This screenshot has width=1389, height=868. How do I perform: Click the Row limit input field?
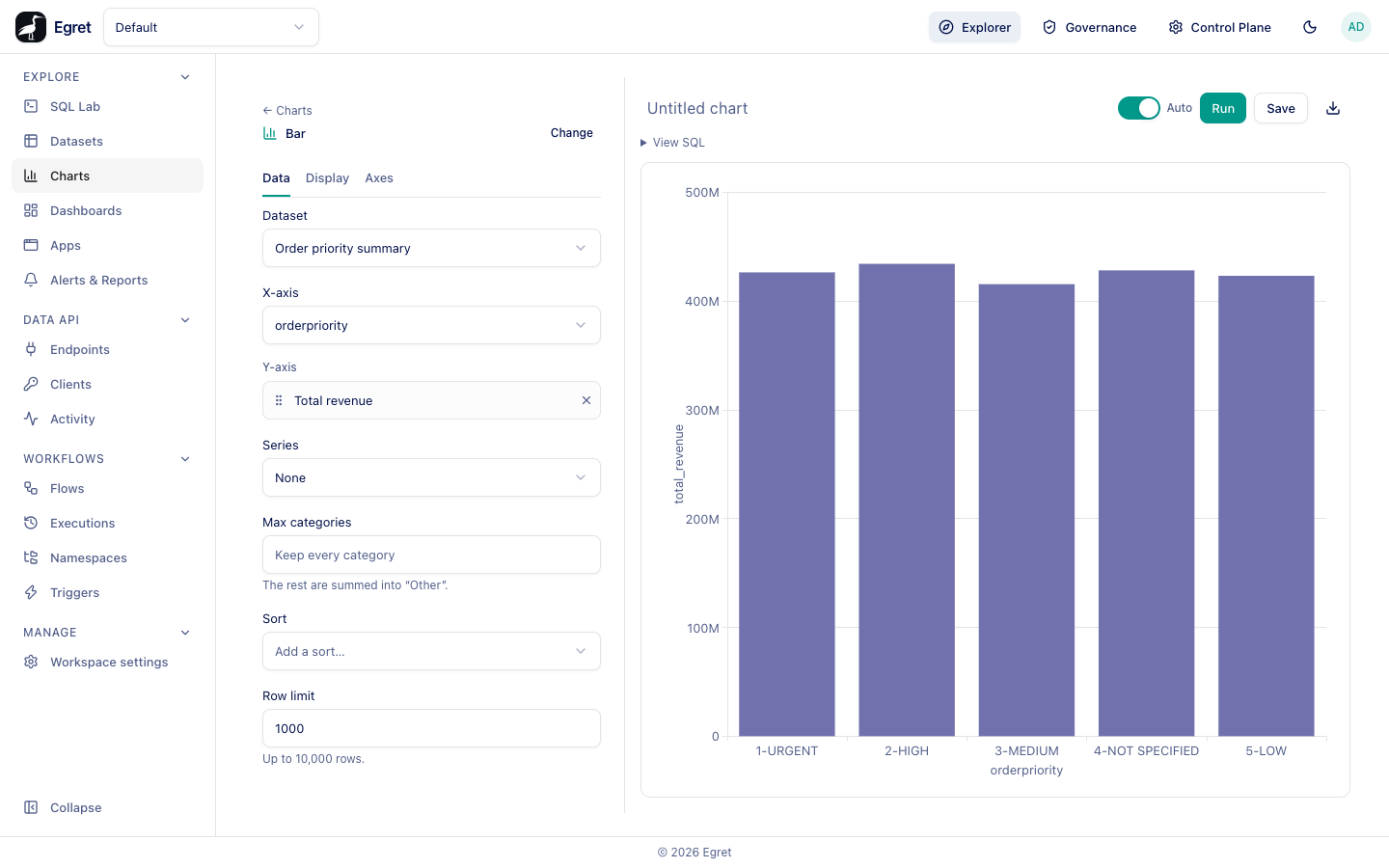431,728
